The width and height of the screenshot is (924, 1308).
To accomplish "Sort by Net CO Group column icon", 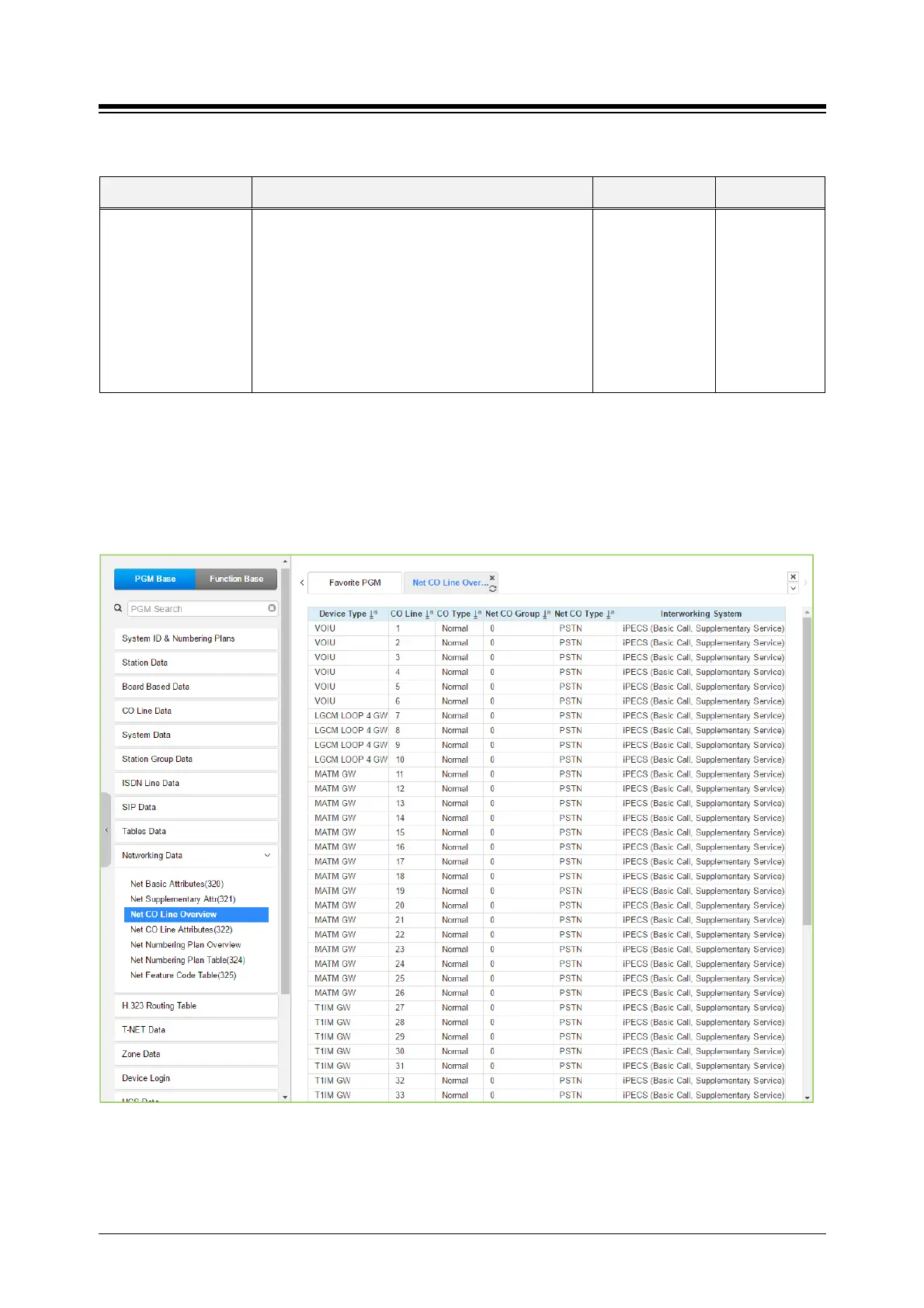I will click(x=546, y=614).
